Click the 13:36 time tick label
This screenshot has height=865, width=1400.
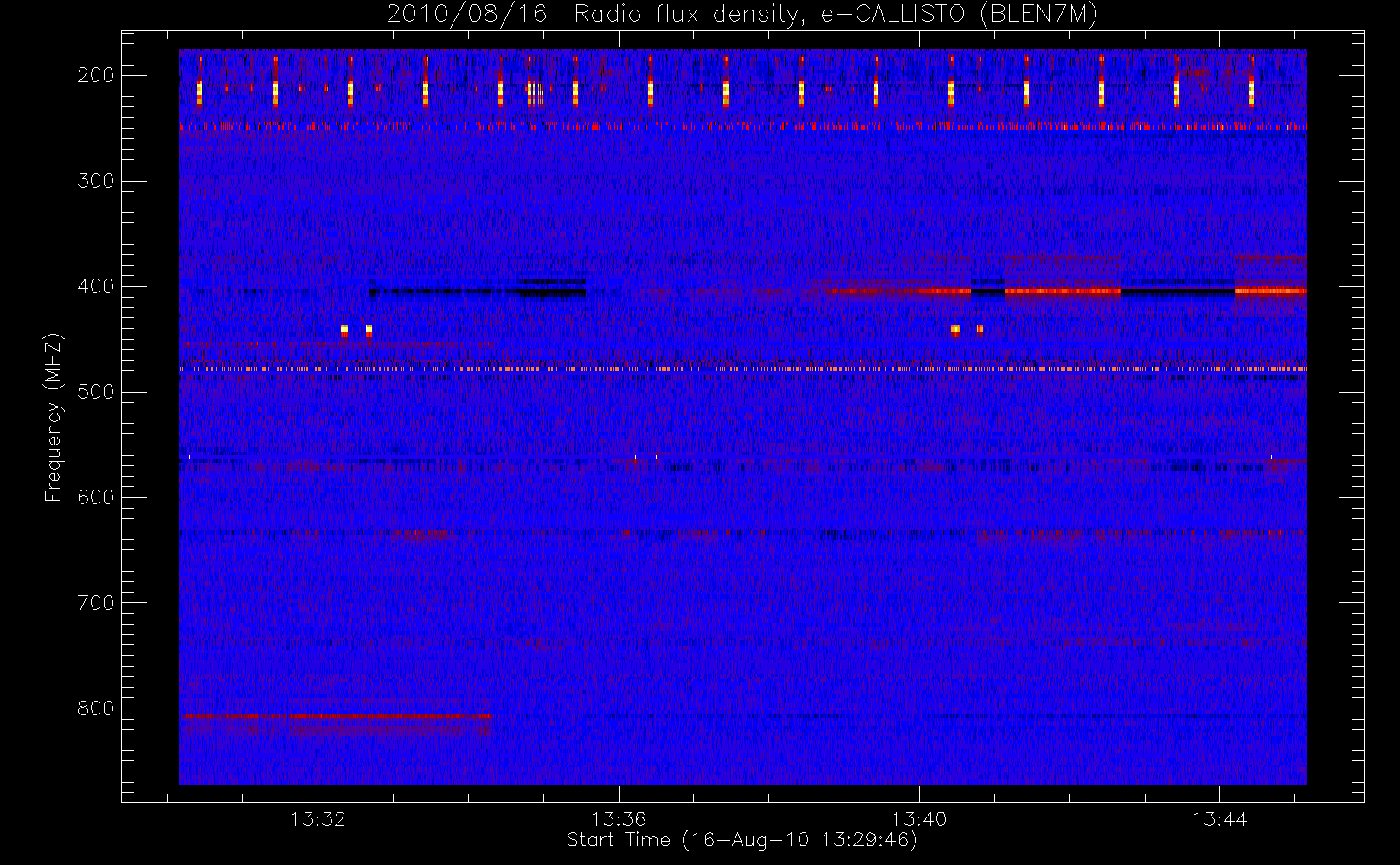click(619, 819)
